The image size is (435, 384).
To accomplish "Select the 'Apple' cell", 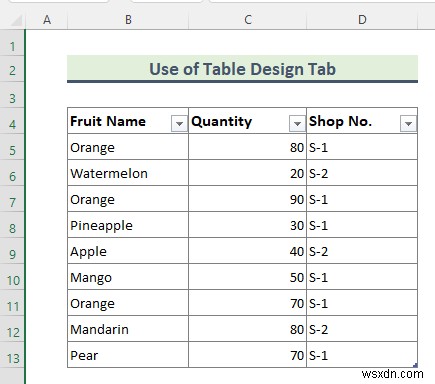I will pos(128,251).
